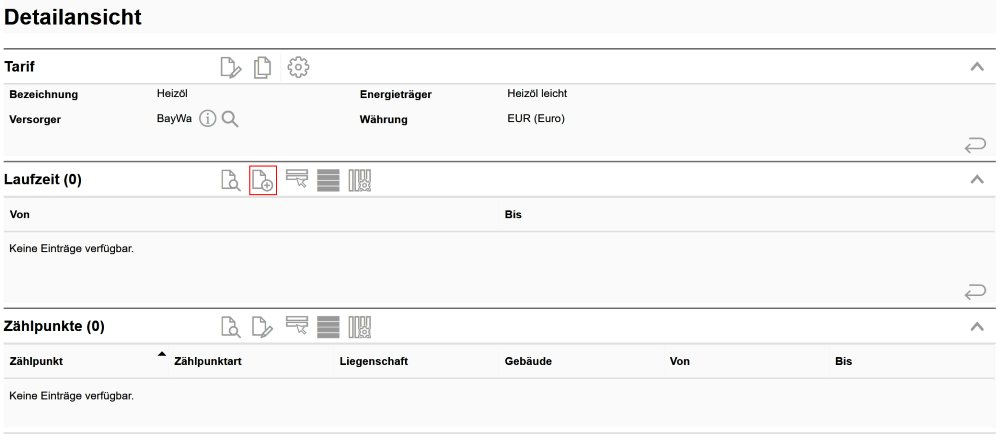Open the Tarif settings gear

tap(298, 68)
